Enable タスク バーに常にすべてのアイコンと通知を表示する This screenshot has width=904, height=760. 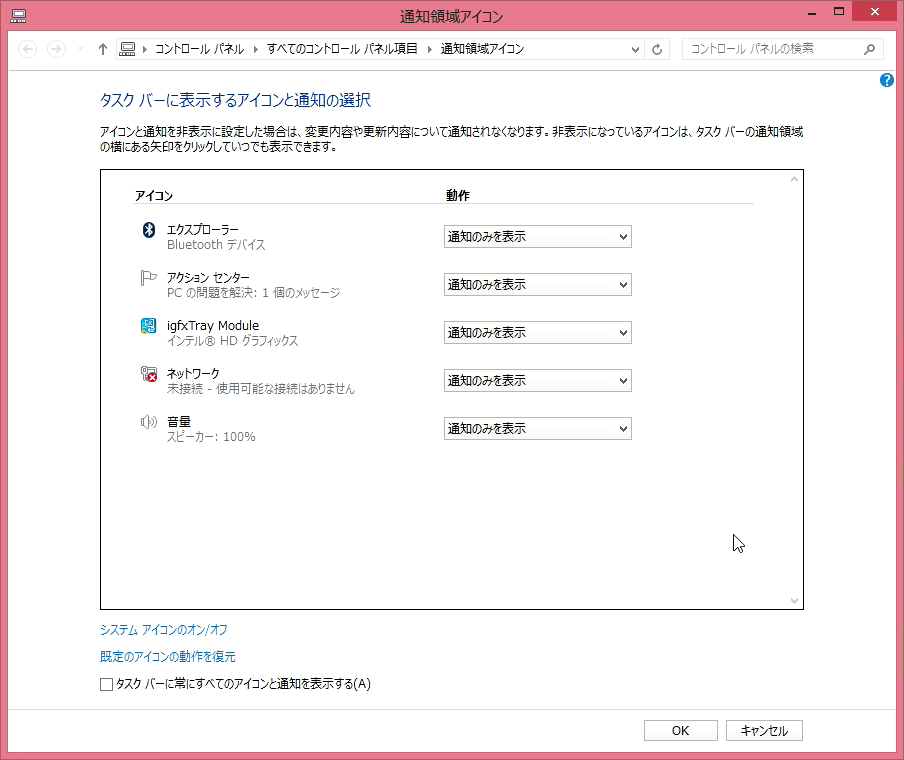105,684
